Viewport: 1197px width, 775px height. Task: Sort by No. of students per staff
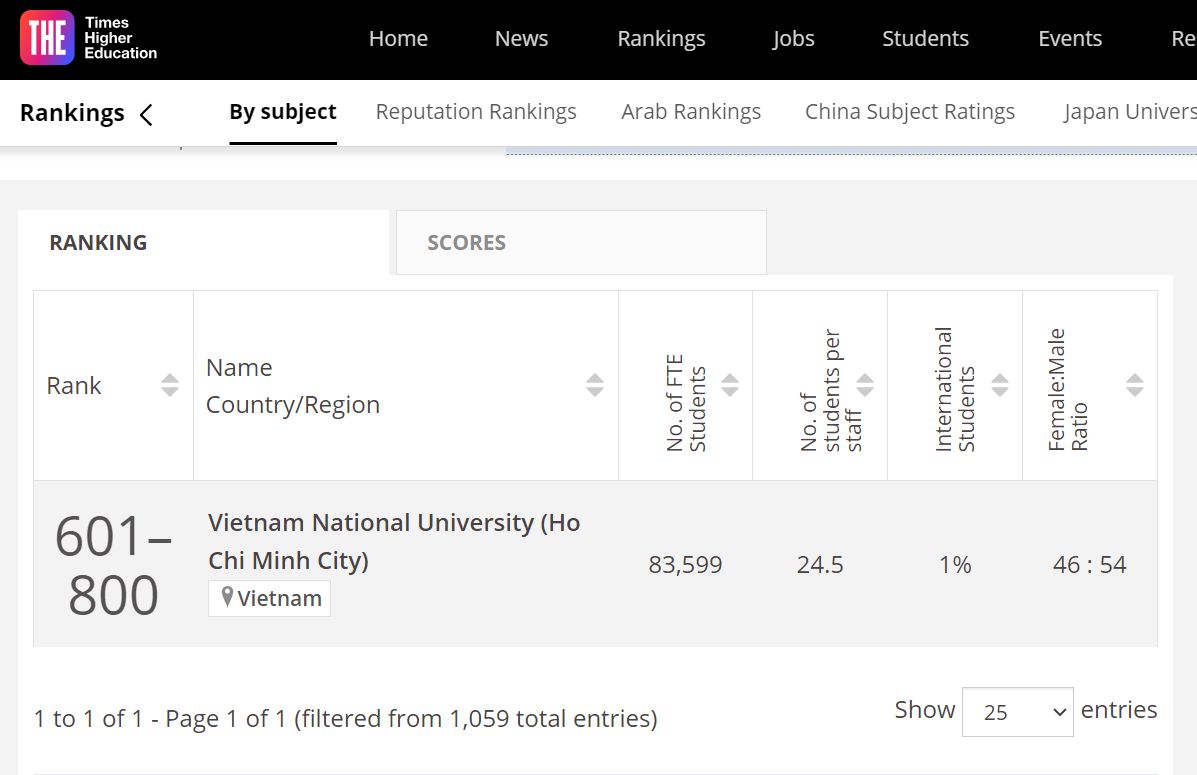865,385
